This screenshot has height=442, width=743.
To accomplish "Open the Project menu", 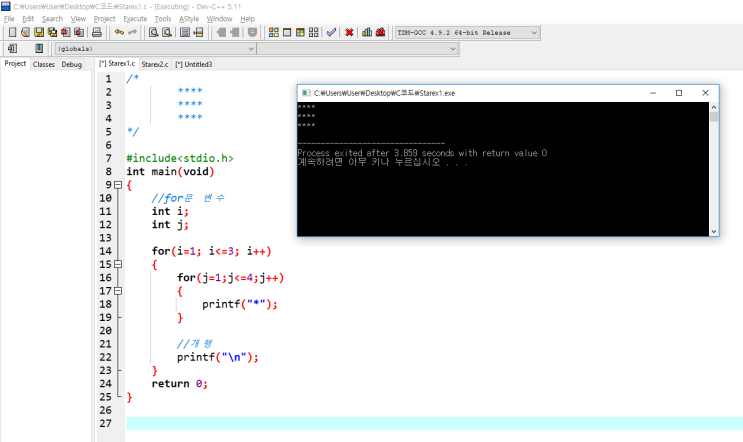I will tap(104, 18).
